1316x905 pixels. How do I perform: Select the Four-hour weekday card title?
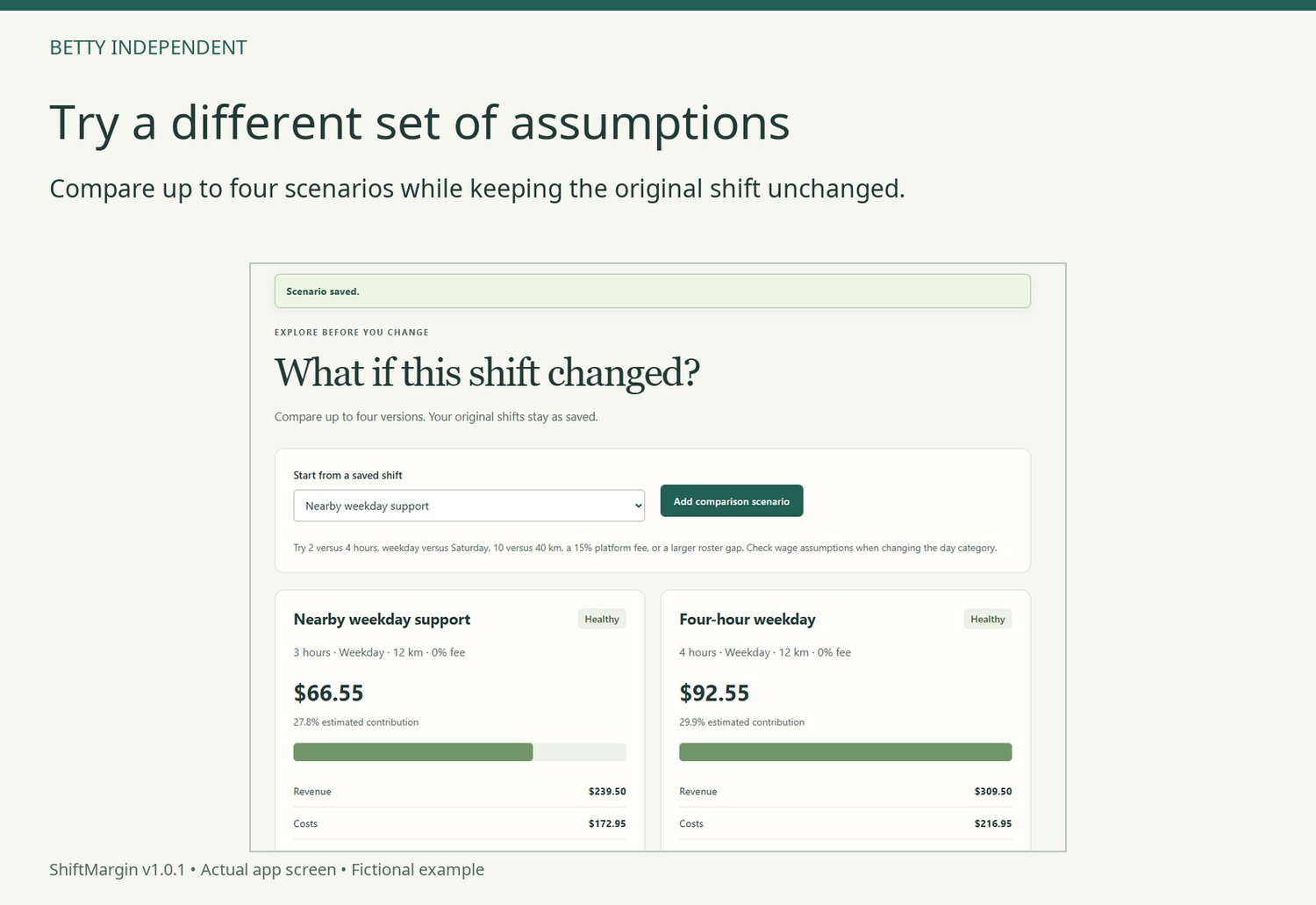(x=747, y=619)
